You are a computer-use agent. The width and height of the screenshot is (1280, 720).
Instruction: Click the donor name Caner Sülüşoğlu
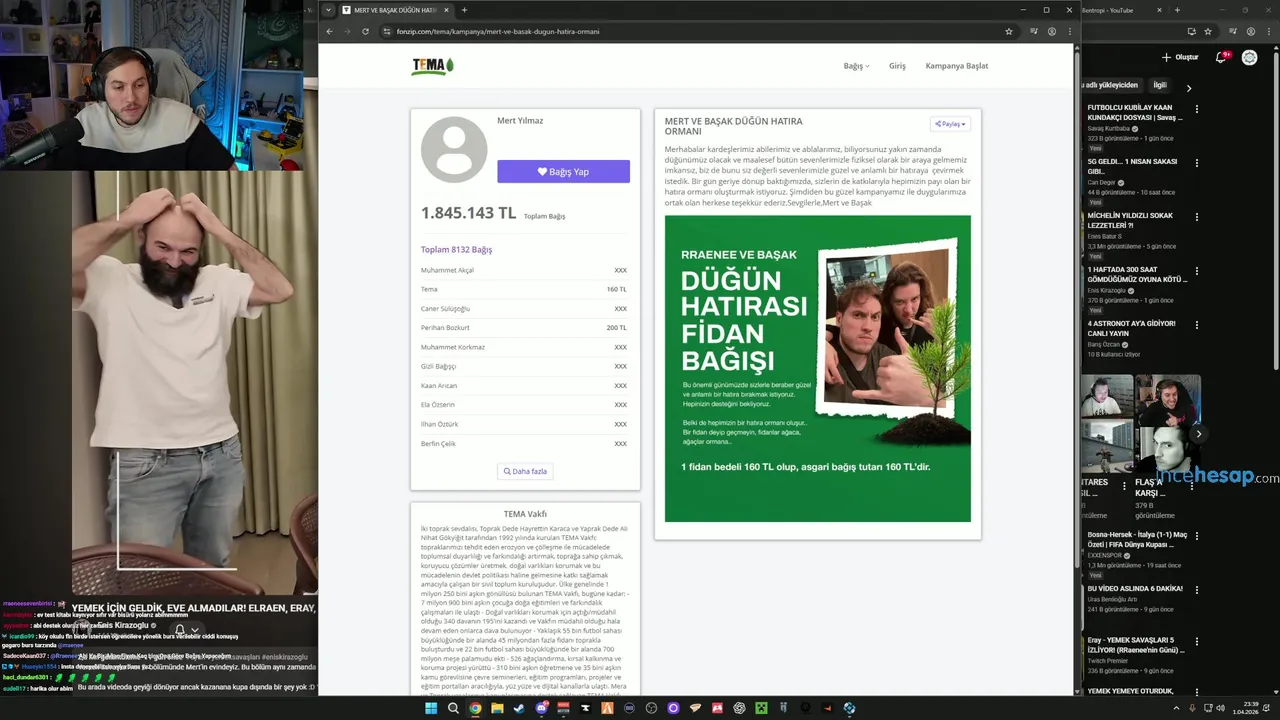pos(445,309)
